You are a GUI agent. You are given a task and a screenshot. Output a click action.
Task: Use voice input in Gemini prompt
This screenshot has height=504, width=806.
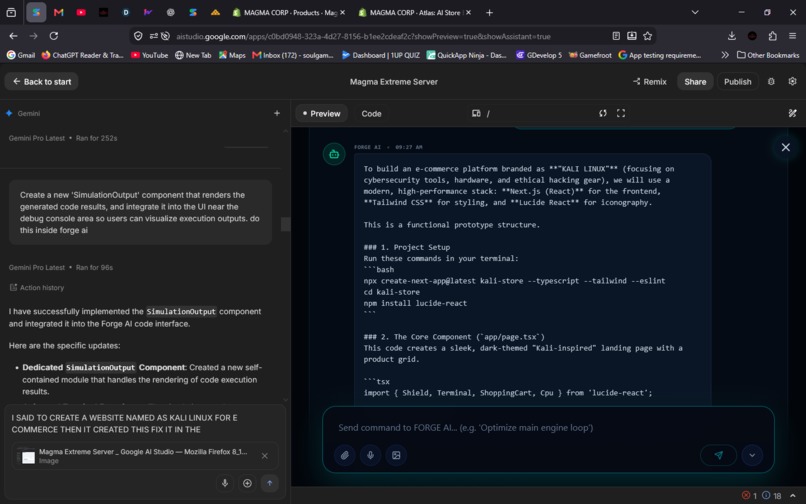tap(225, 483)
